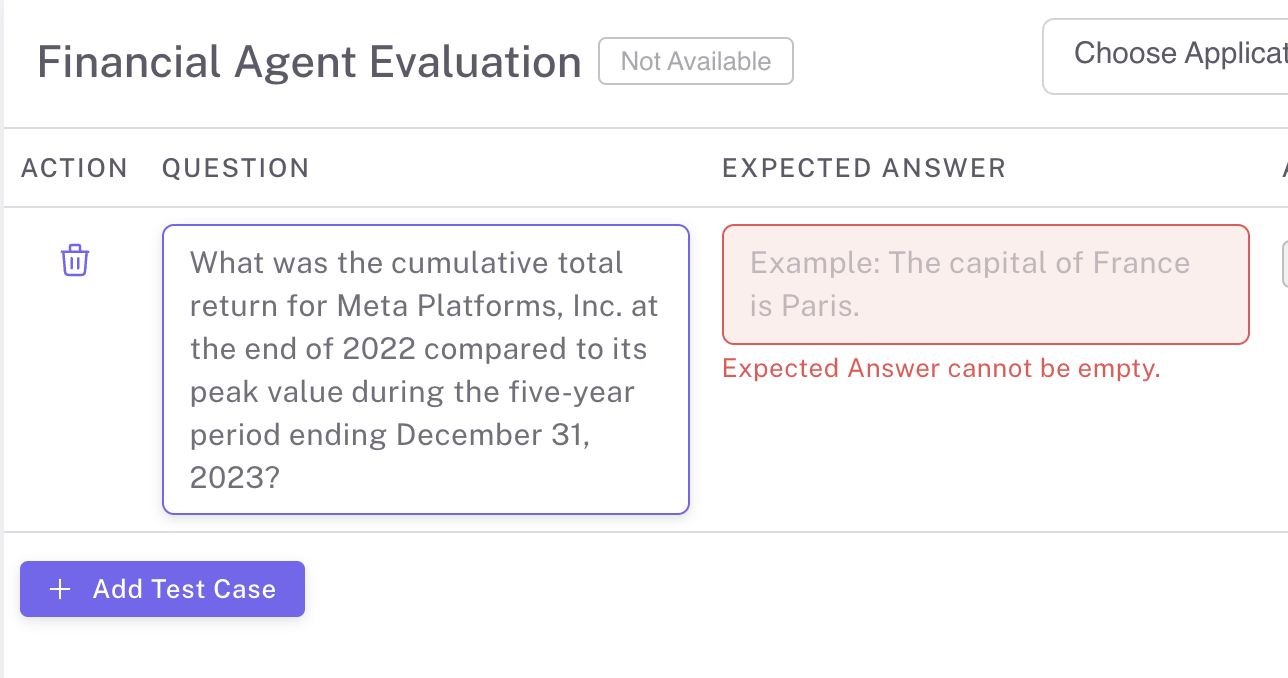Screen dimensions: 1288x678
Task: Click the plus icon in Add Test Case
Action: [x=60, y=589]
